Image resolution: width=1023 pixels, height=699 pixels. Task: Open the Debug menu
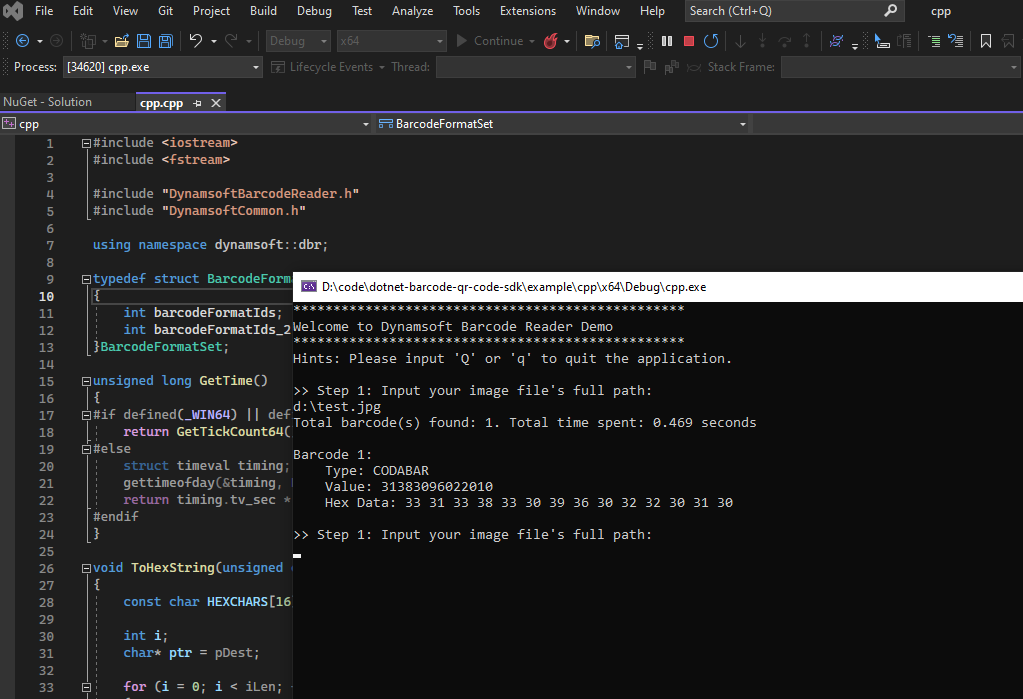[x=314, y=11]
